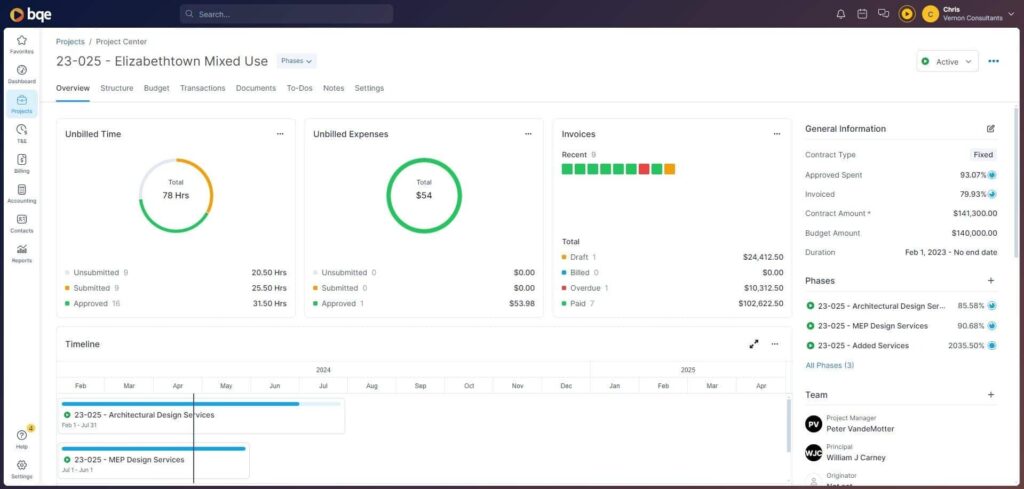Image resolution: width=1024 pixels, height=489 pixels.
Task: Click the notifications bell icon
Action: (x=840, y=14)
